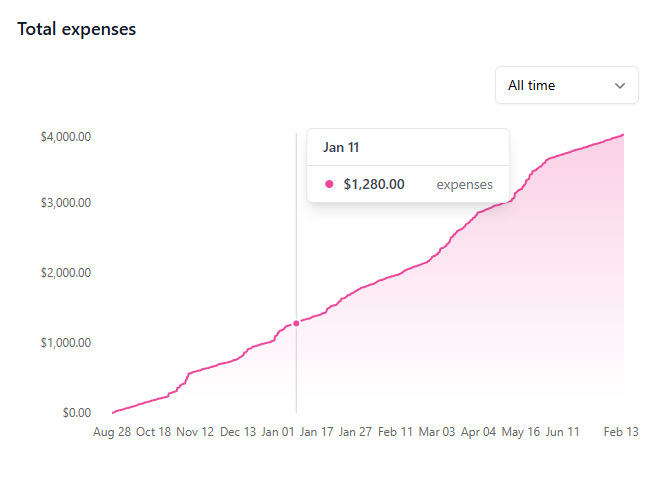The width and height of the screenshot is (653, 480).
Task: Open the All time range dropdown
Action: pyautogui.click(x=566, y=85)
